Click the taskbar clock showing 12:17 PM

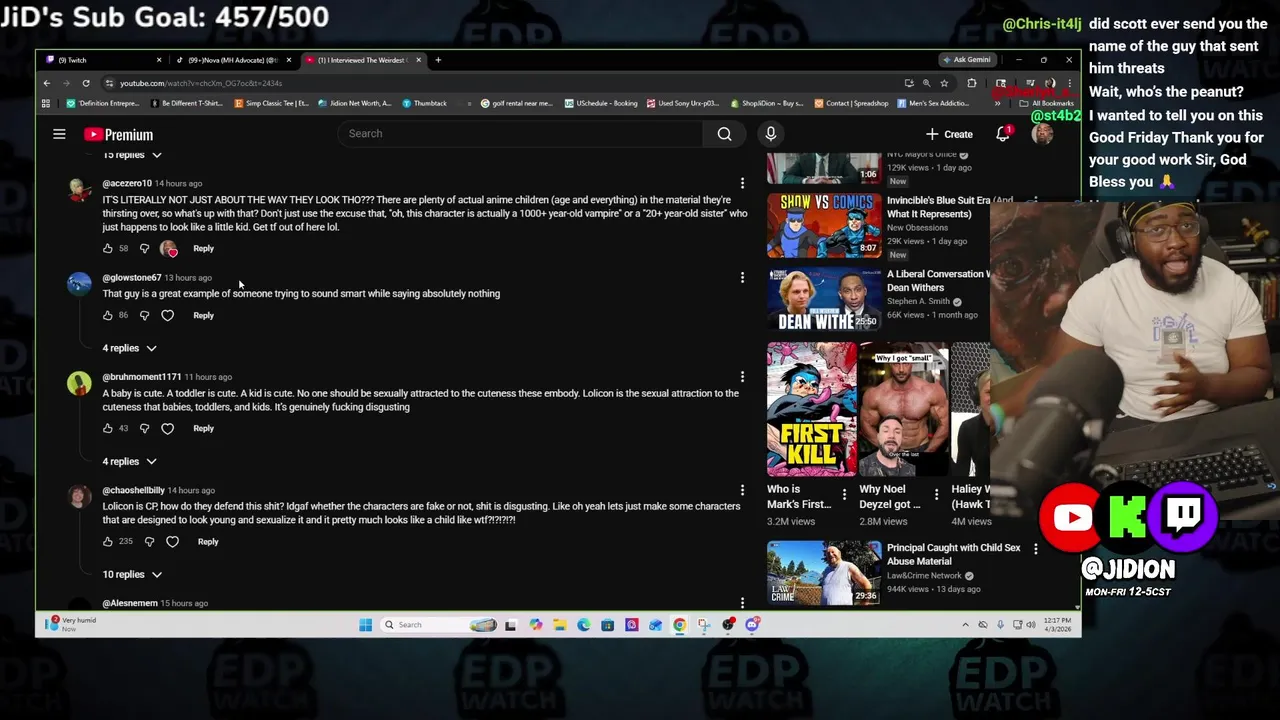(1056, 625)
